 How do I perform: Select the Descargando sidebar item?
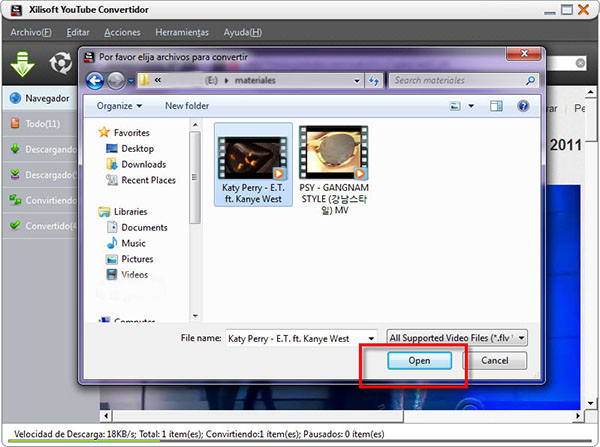(40, 149)
